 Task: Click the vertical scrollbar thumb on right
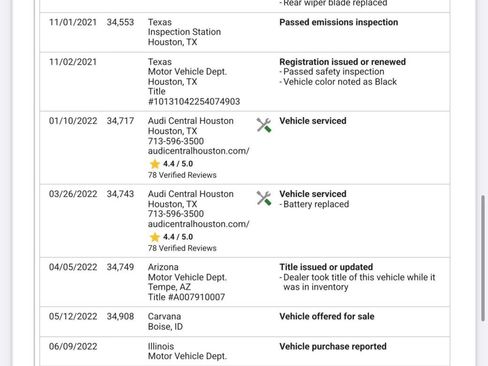[x=483, y=258]
